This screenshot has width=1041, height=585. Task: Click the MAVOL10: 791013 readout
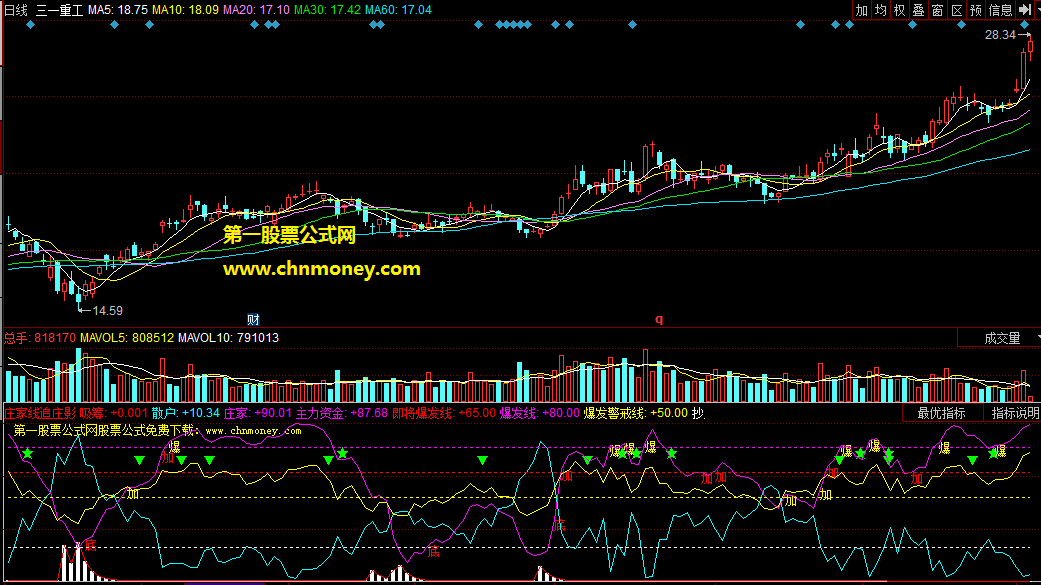coord(228,338)
